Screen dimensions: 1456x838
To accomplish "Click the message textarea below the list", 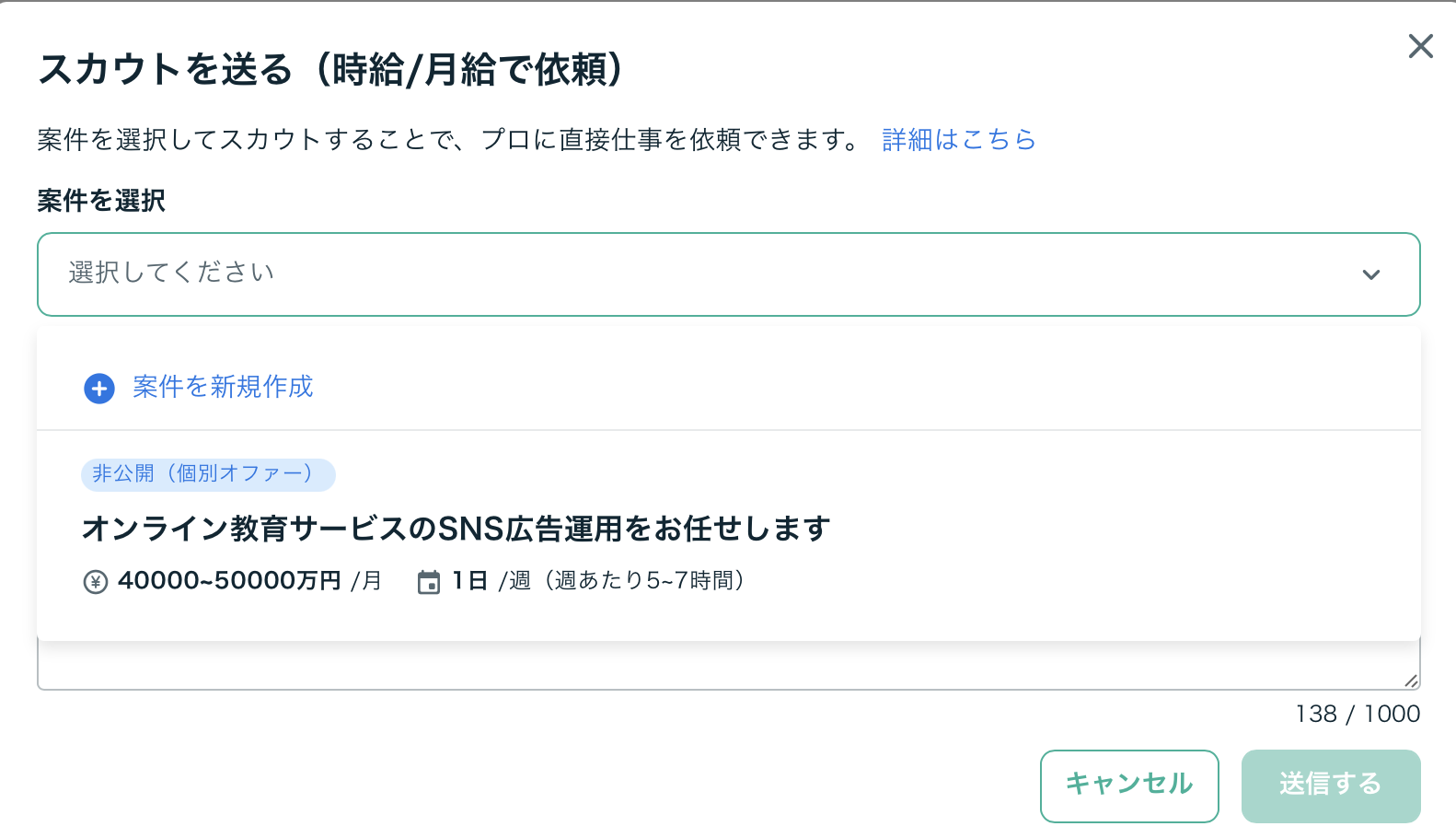I will pyautogui.click(x=718, y=667).
